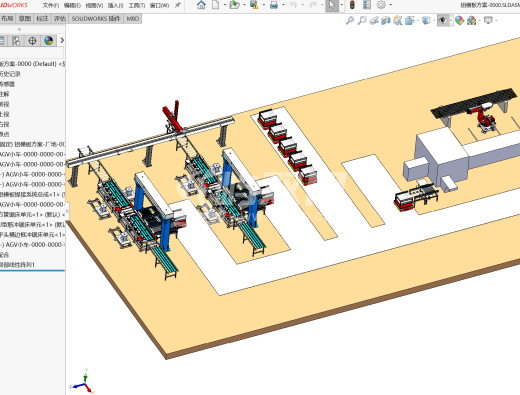The width and height of the screenshot is (520, 395).
Task: Switch to the 草图 tab
Action: [25, 19]
